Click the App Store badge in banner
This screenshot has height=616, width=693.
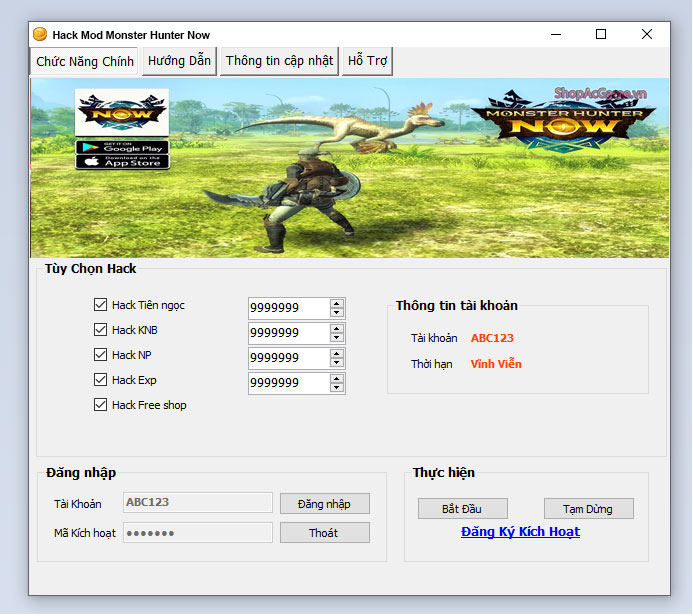122,162
